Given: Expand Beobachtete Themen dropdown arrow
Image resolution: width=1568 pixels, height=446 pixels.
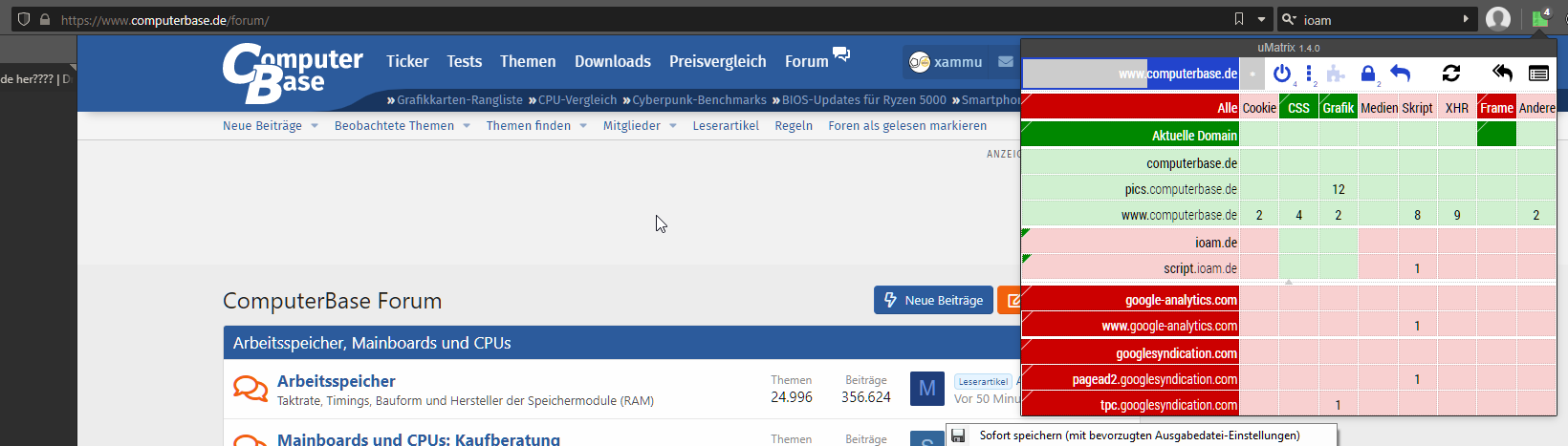Looking at the screenshot, I should [467, 126].
